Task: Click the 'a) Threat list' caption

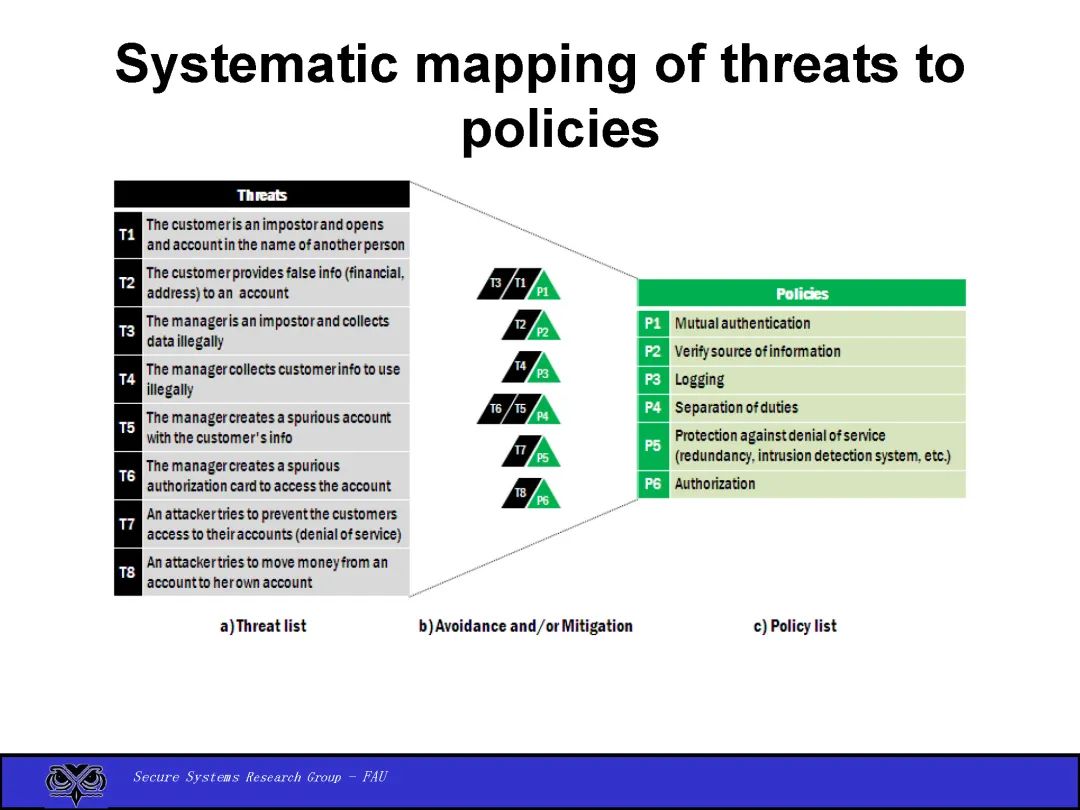Action: pos(263,626)
